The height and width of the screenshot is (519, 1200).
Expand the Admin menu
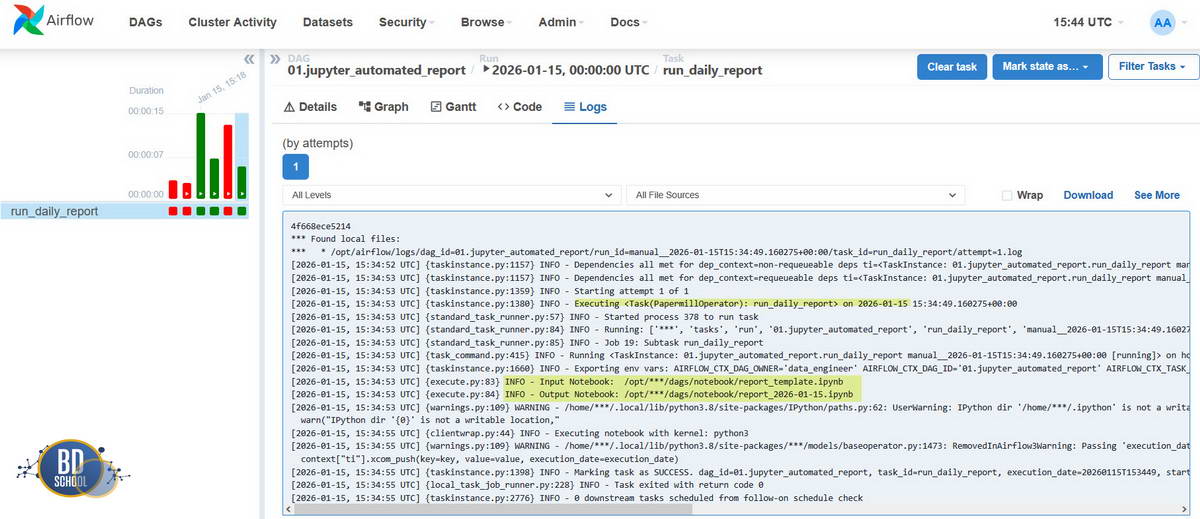561,22
